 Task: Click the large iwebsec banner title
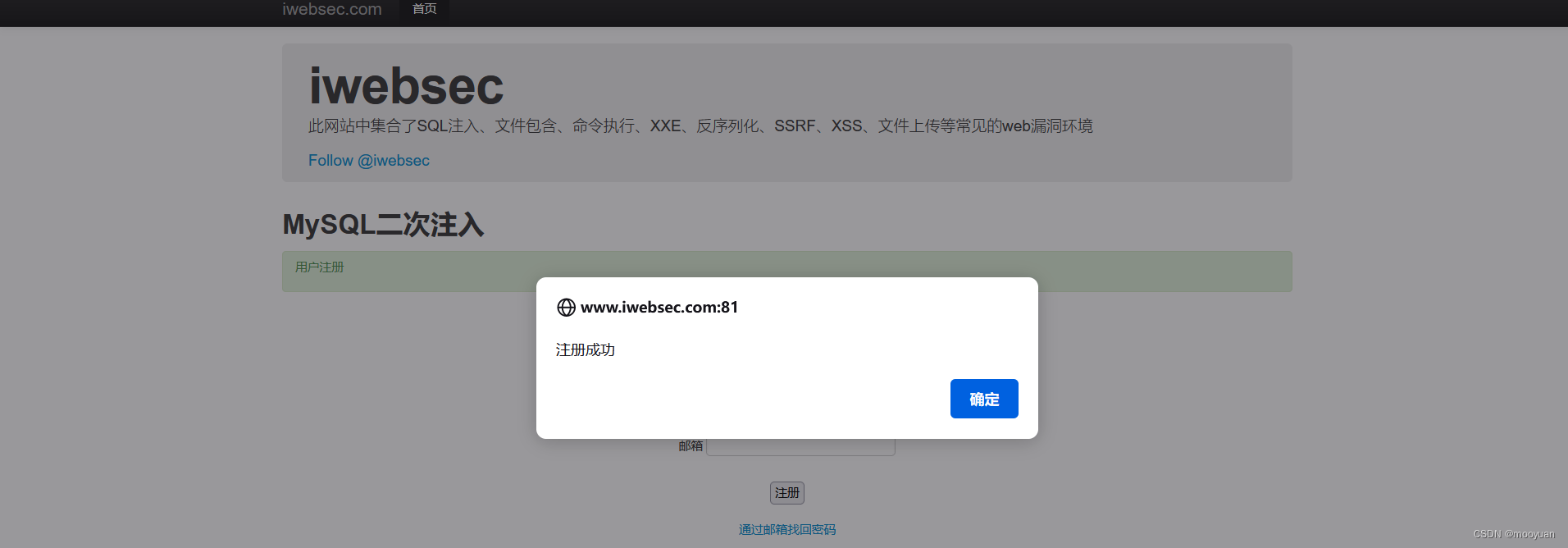(406, 86)
